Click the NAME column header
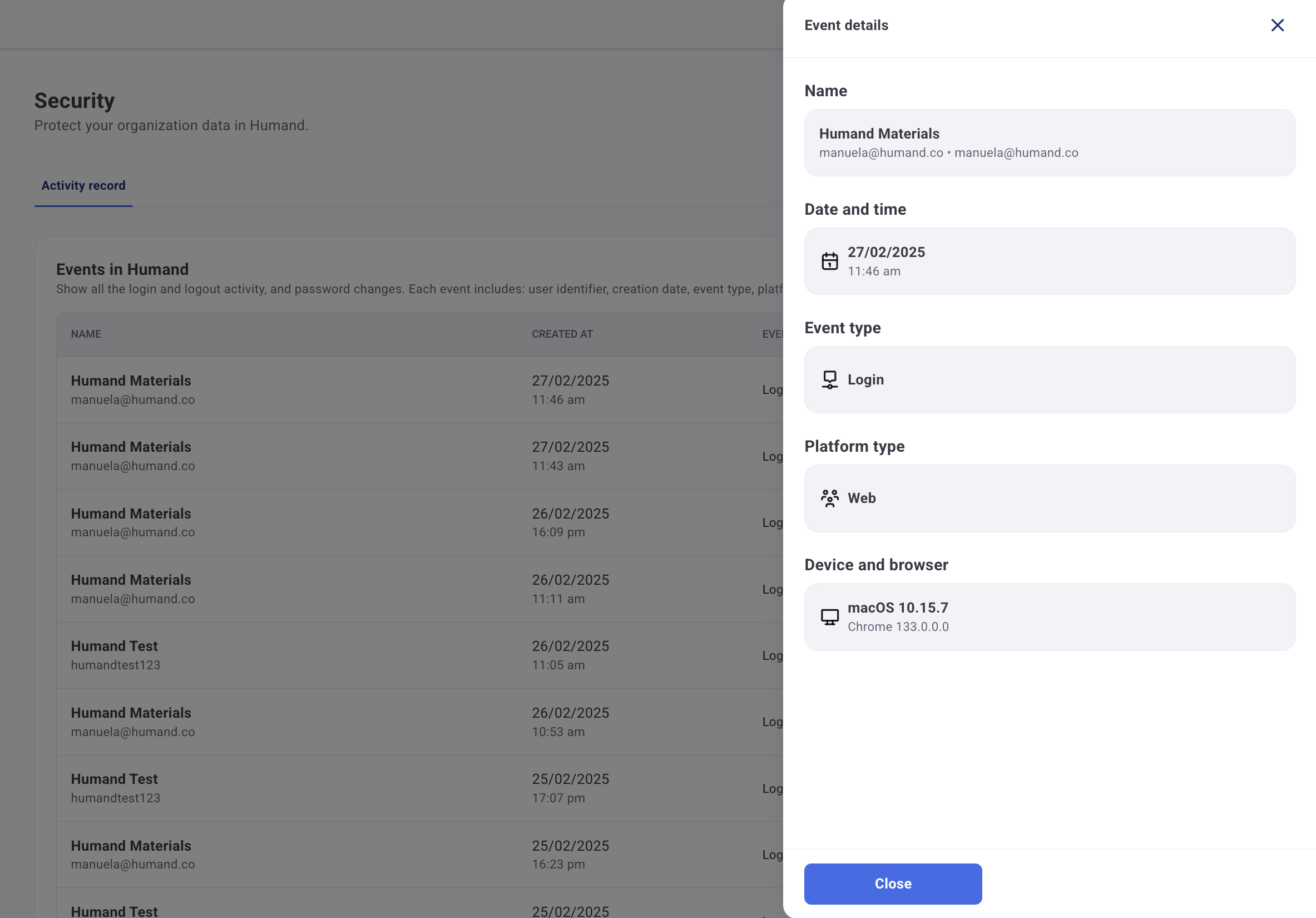The width and height of the screenshot is (1316, 918). pos(86,334)
